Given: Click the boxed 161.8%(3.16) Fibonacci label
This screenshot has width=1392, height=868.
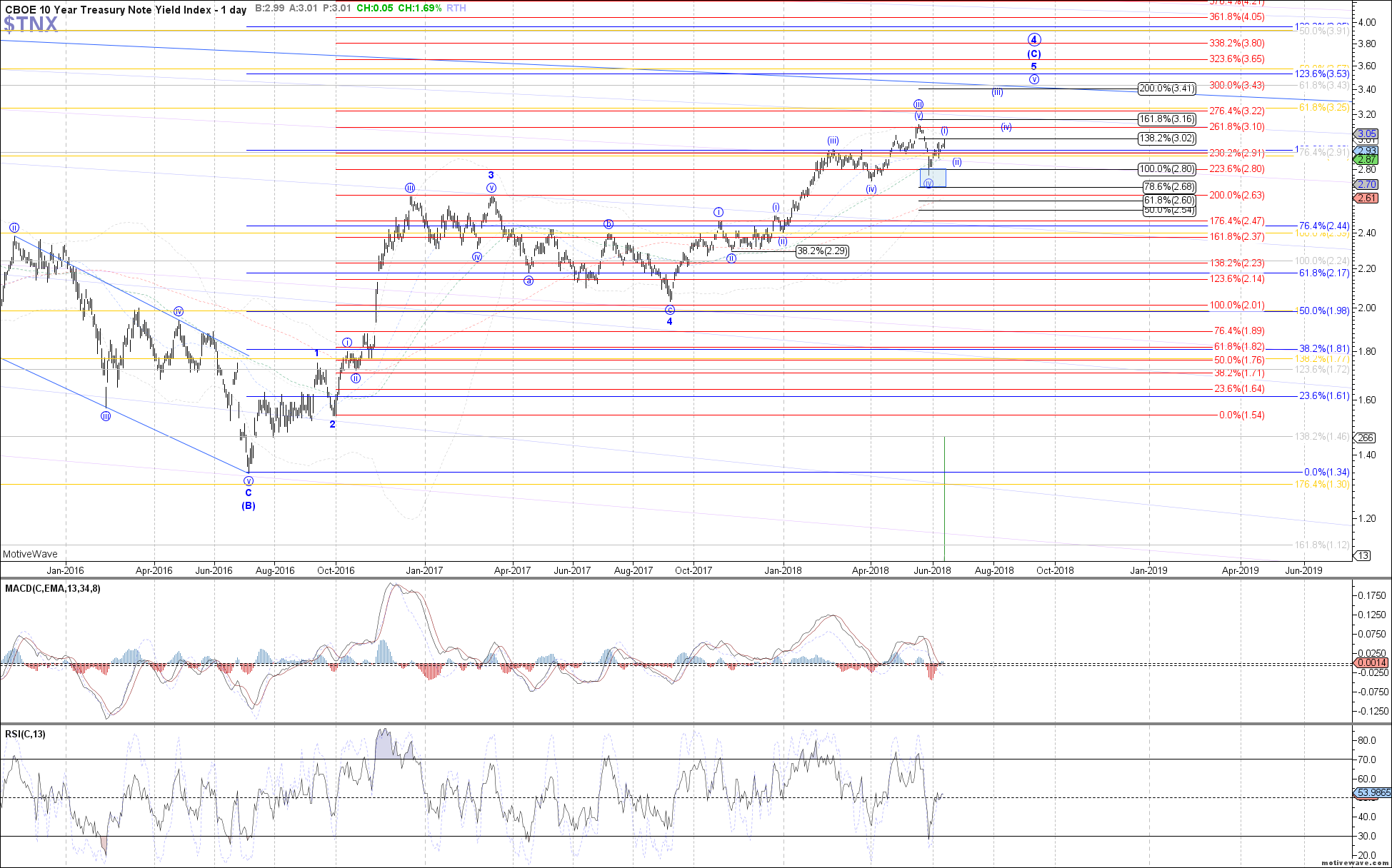Looking at the screenshot, I should click(x=1166, y=119).
